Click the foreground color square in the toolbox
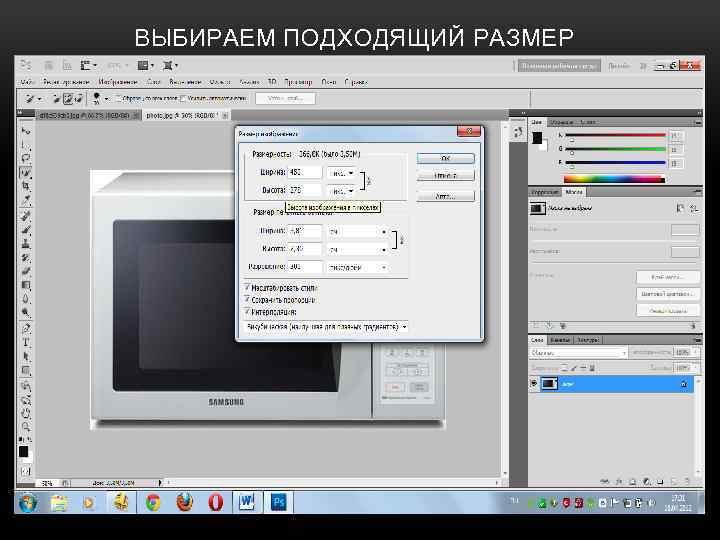The height and width of the screenshot is (540, 720). 23,452
